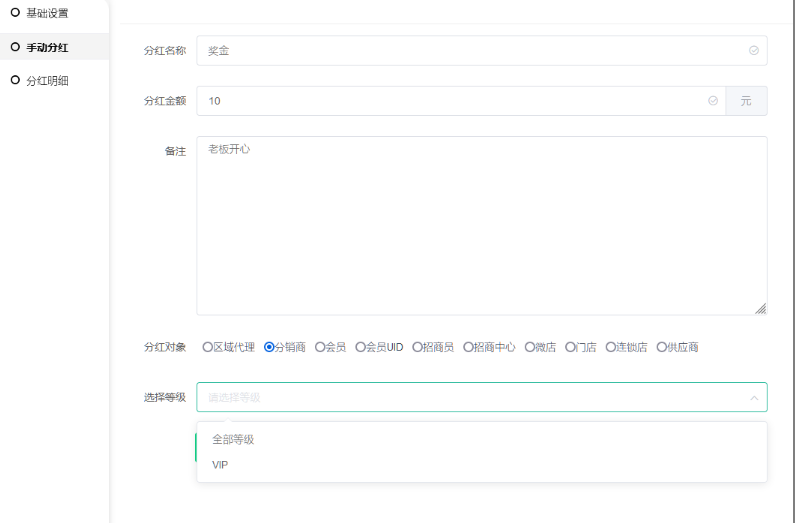Go to 手动分红 in the sidebar
Image resolution: width=795 pixels, height=523 pixels.
point(47,47)
